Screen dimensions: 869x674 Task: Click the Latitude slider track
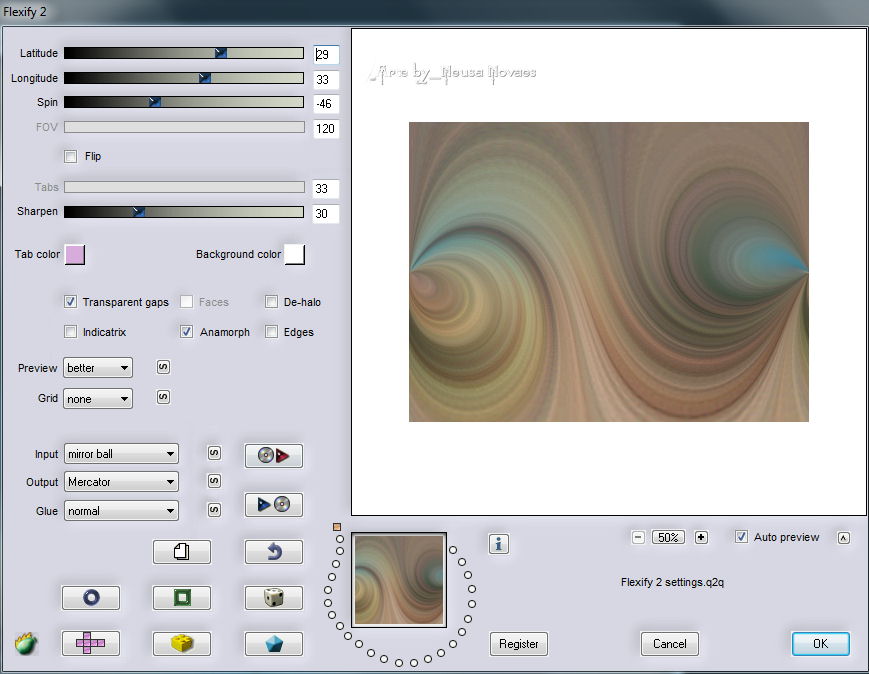pyautogui.click(x=184, y=53)
